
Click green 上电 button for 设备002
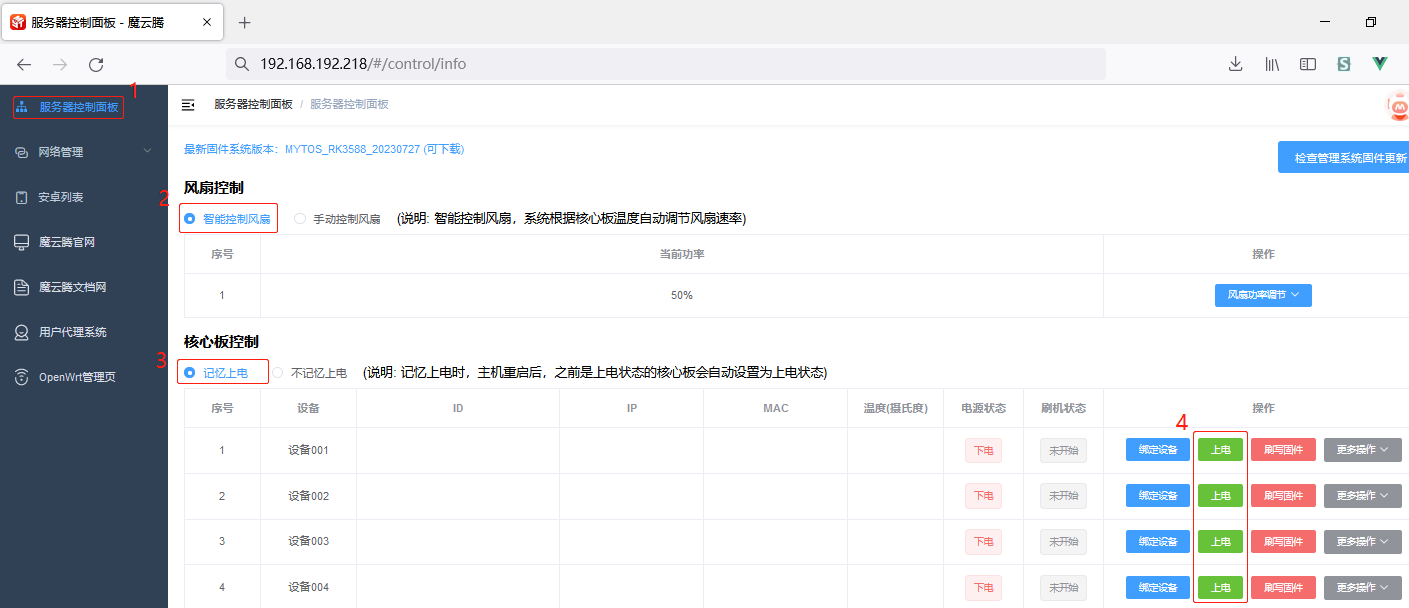pos(1220,496)
